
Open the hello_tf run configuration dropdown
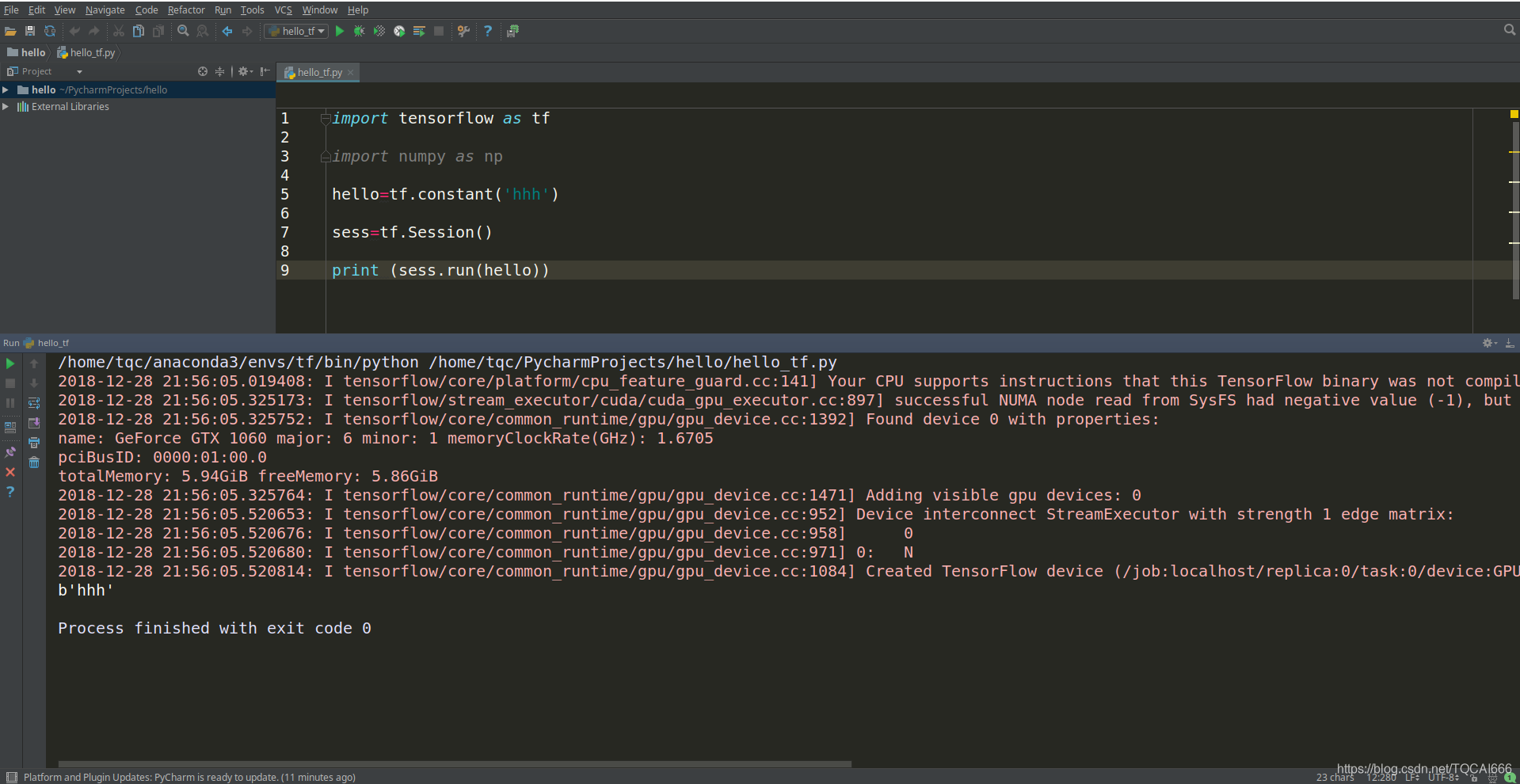pyautogui.click(x=296, y=31)
